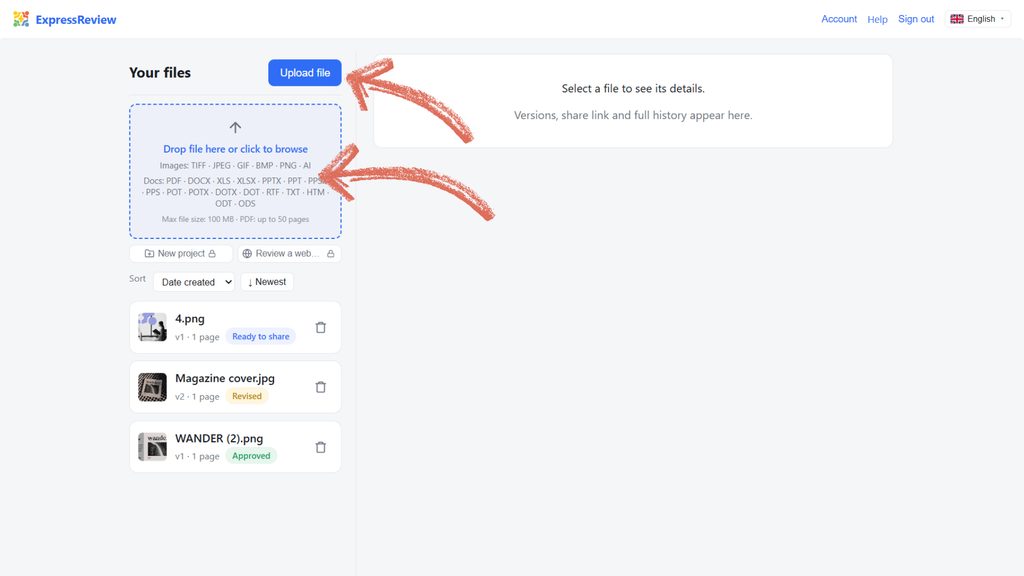Create a New project

tap(181, 253)
